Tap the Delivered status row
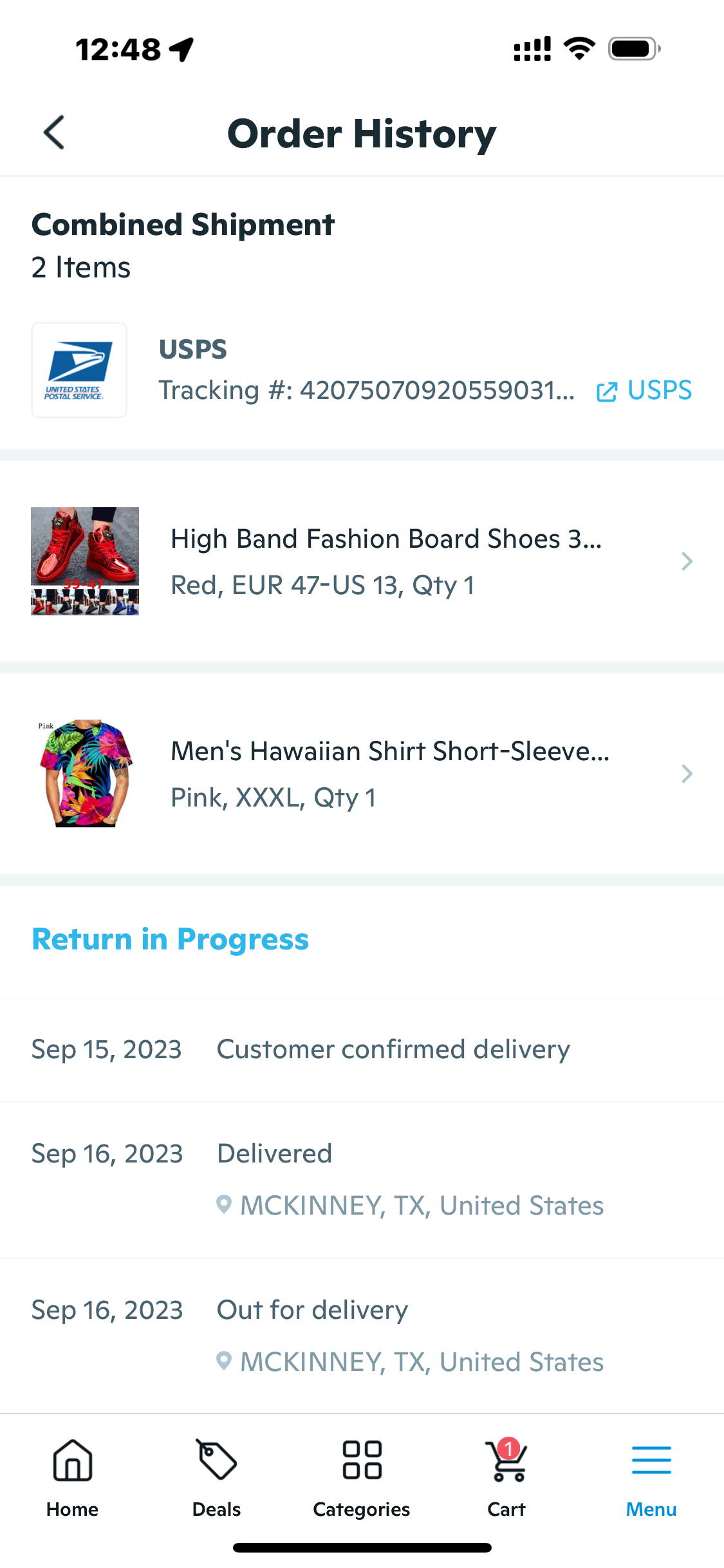 click(274, 1153)
